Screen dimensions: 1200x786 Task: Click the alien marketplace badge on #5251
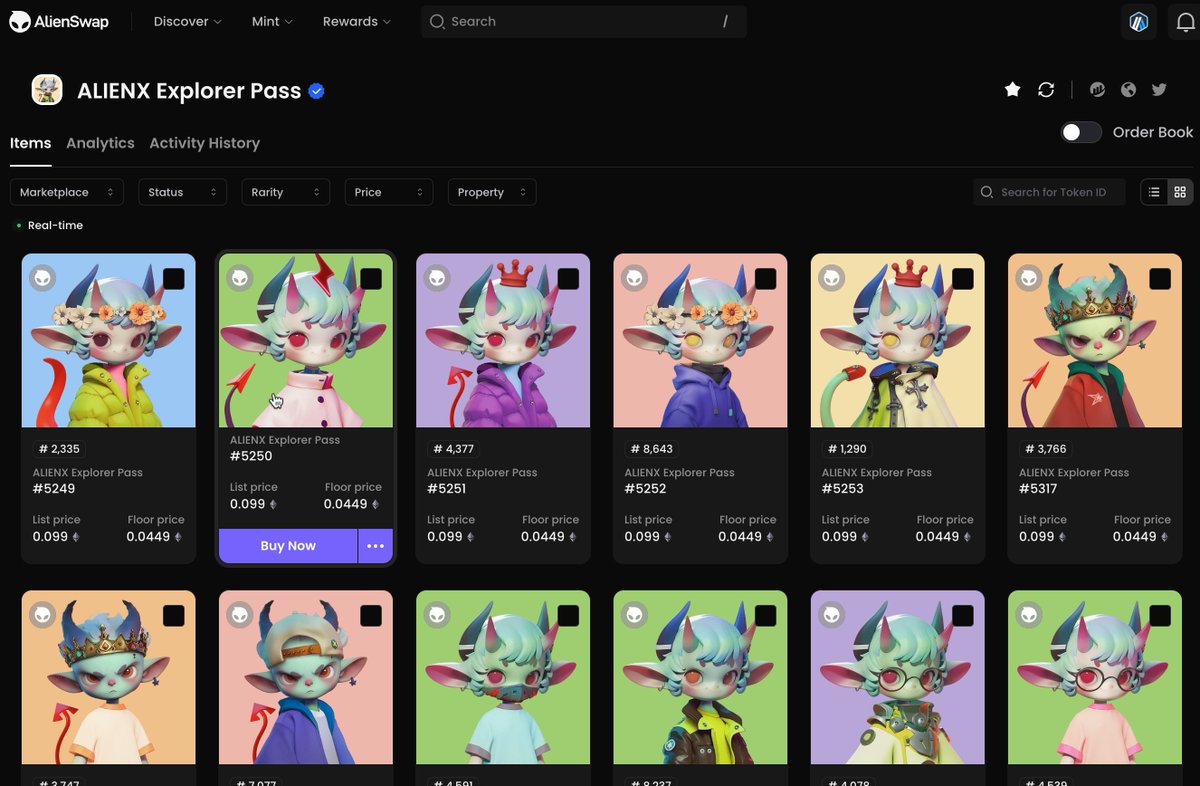tap(437, 278)
